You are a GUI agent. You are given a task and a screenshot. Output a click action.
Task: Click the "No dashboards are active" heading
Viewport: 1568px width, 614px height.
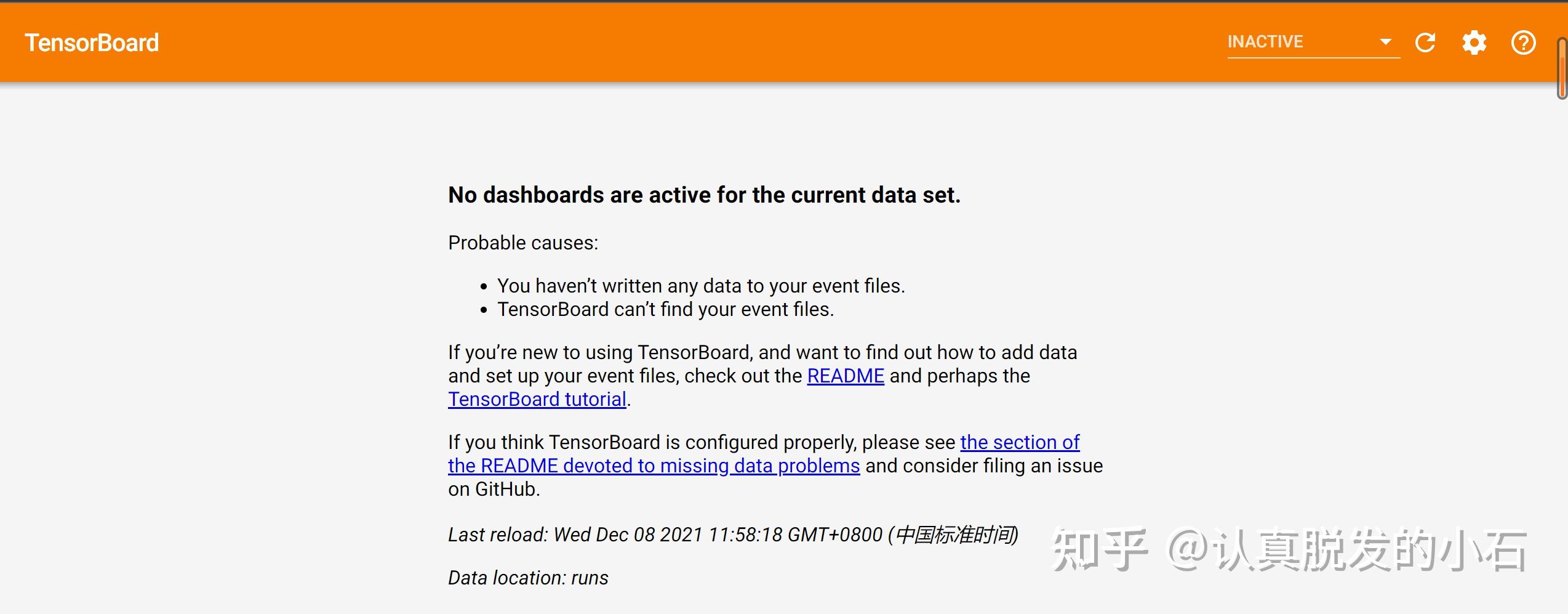click(704, 195)
